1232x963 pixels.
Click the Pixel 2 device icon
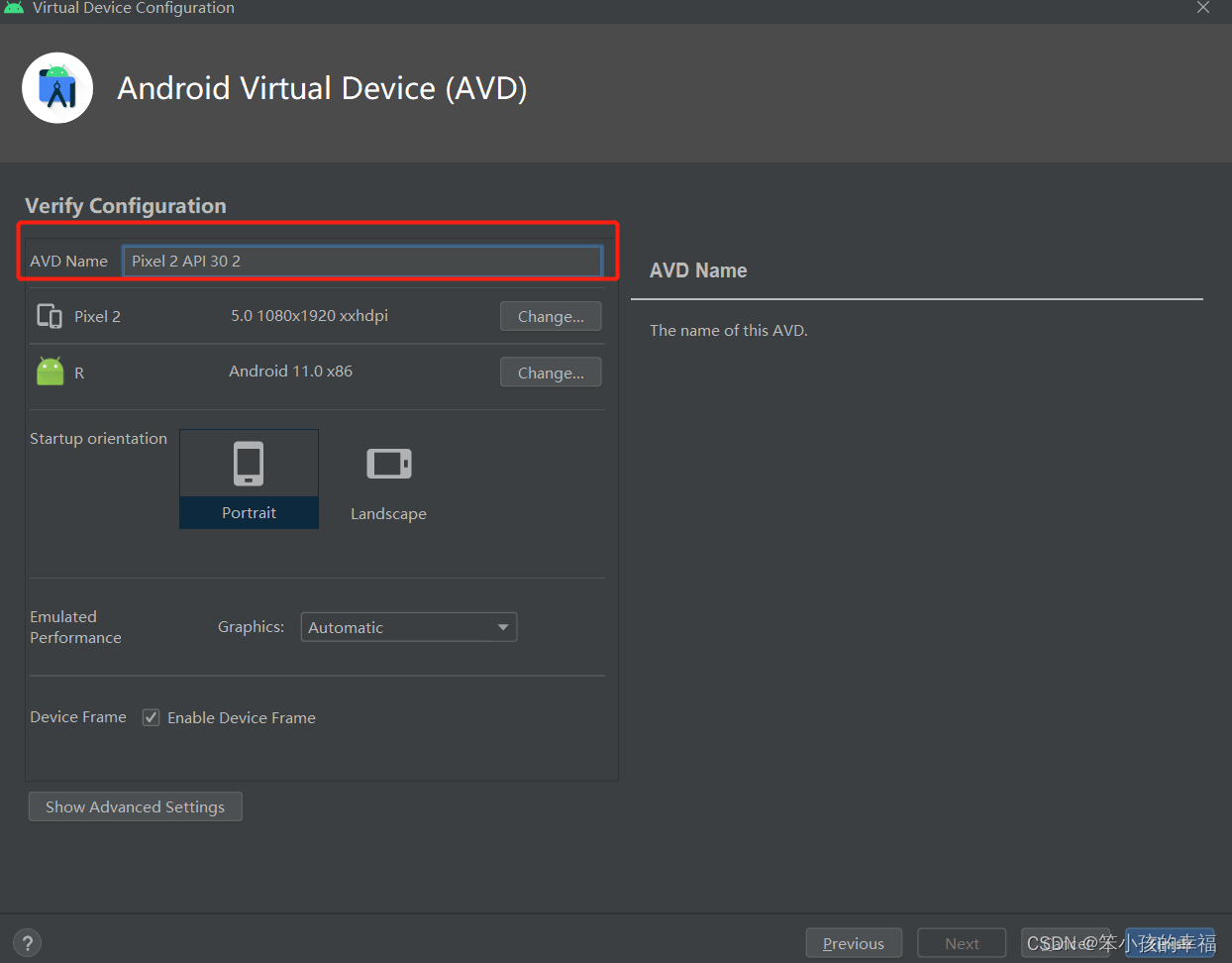click(x=50, y=316)
